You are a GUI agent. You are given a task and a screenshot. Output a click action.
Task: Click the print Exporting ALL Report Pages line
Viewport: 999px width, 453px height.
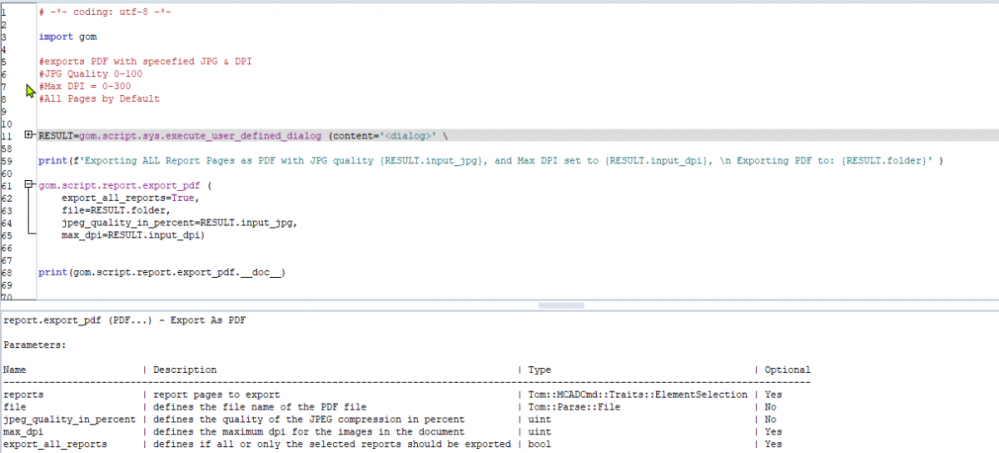pos(491,161)
